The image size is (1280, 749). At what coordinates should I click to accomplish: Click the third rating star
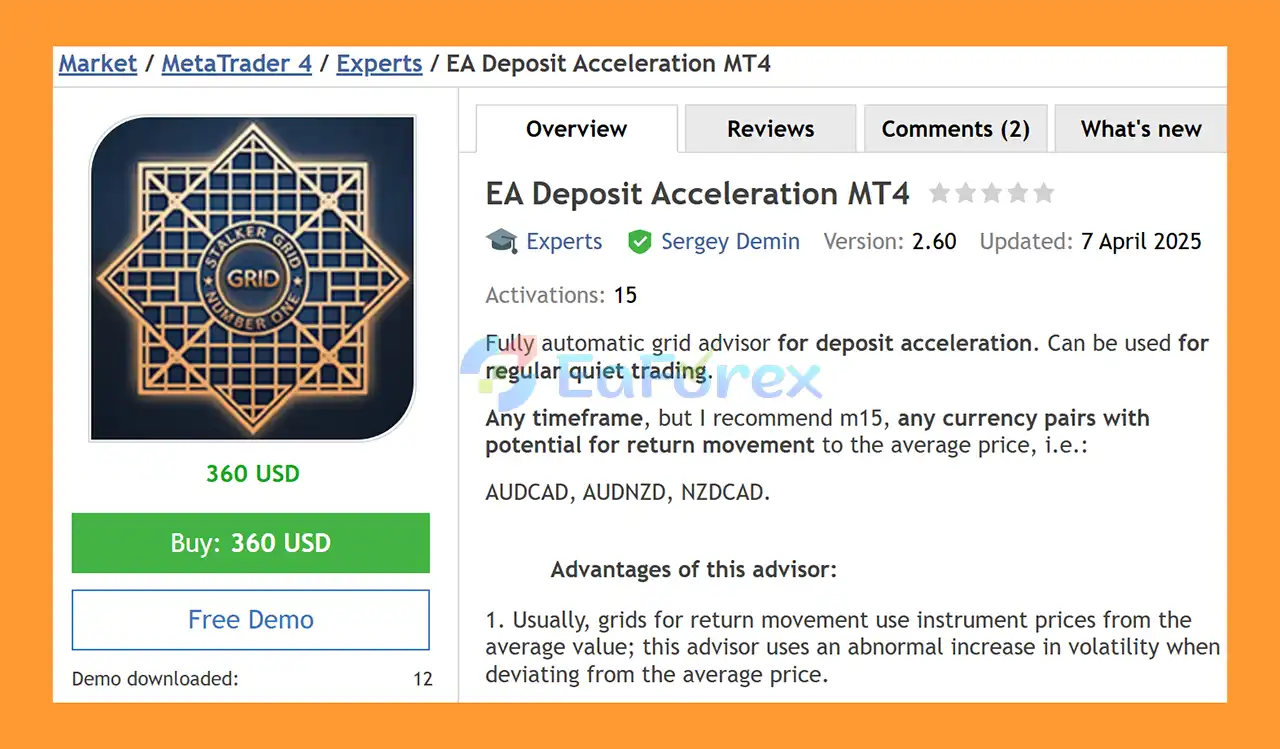(x=991, y=193)
